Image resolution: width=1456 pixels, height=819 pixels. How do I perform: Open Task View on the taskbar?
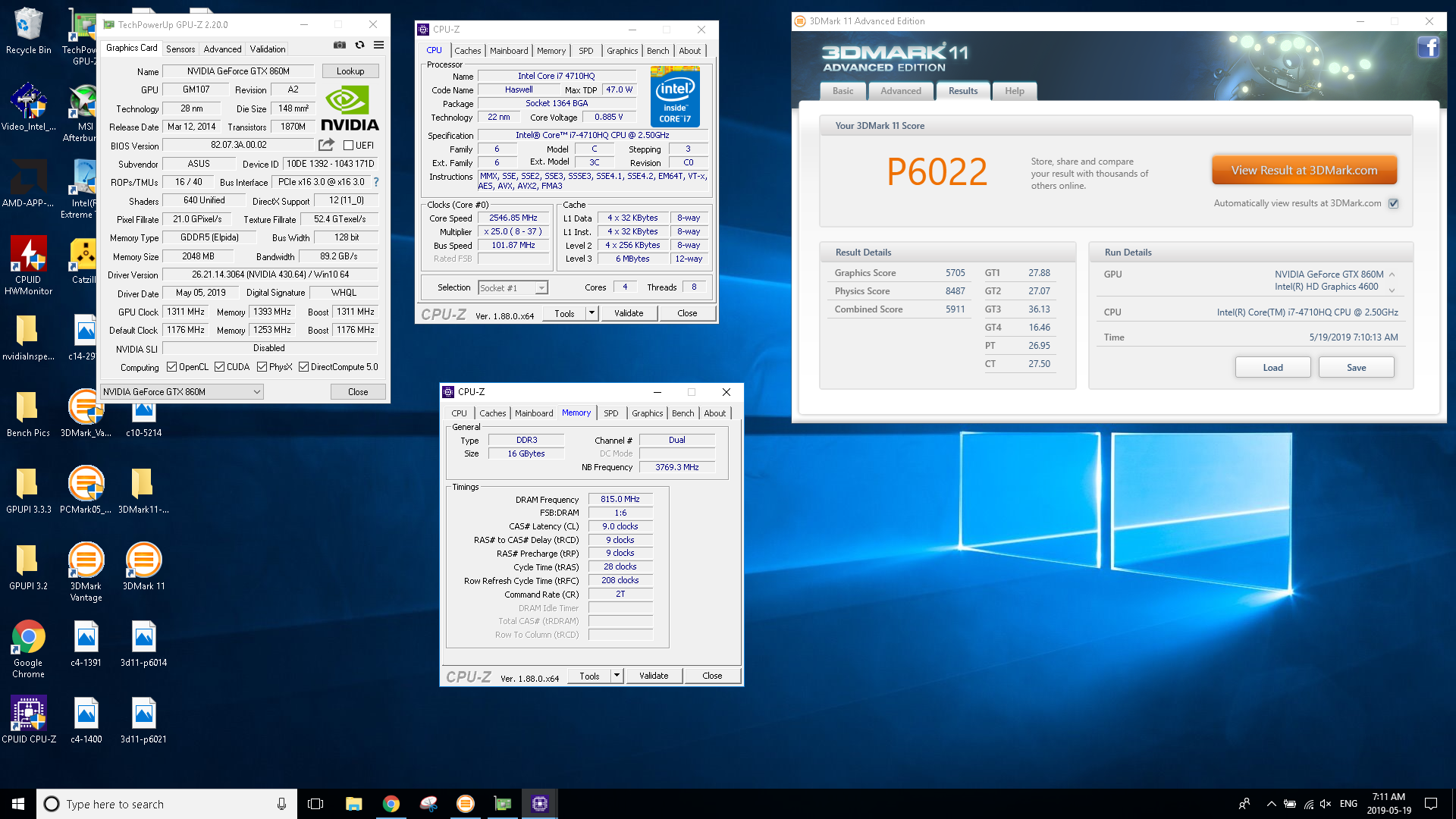[315, 804]
